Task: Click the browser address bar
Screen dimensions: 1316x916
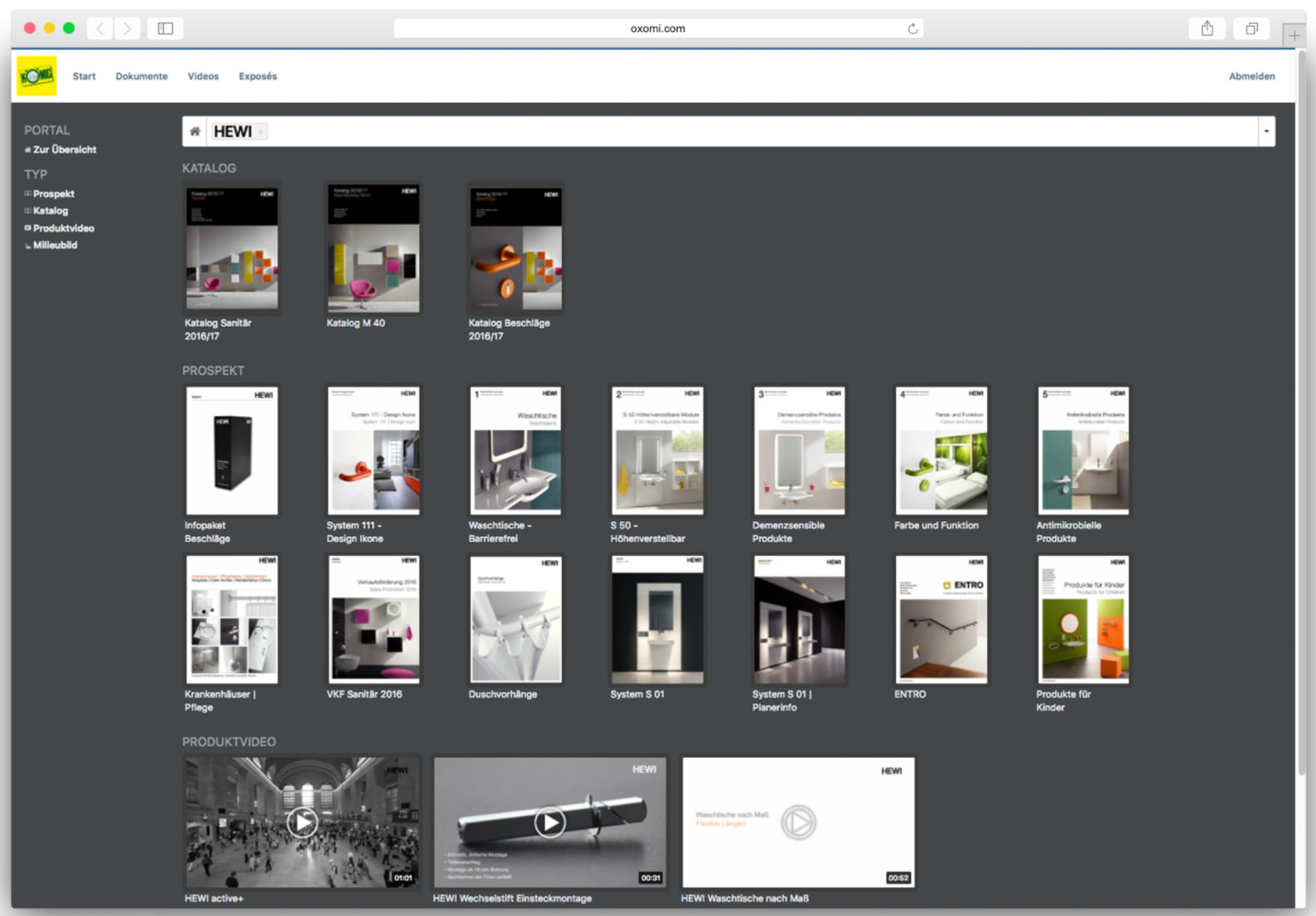Action: pos(658,29)
